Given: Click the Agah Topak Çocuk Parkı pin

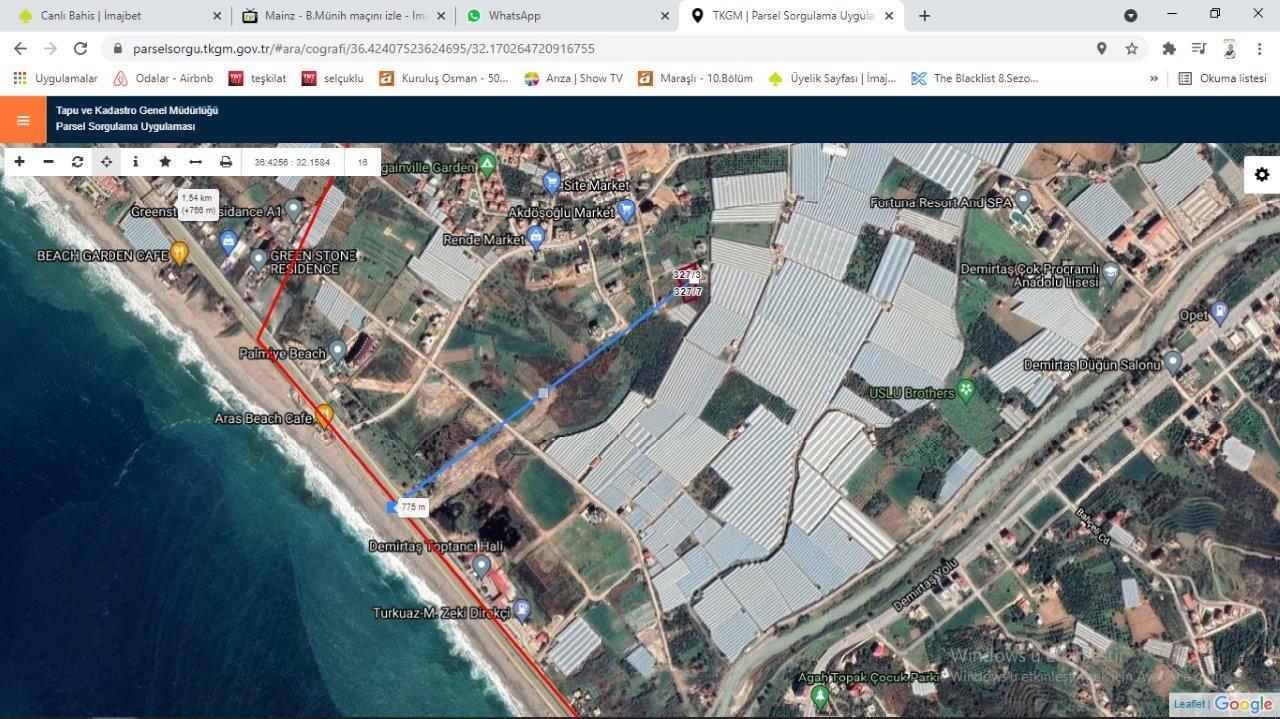Looking at the screenshot, I should tap(820, 695).
